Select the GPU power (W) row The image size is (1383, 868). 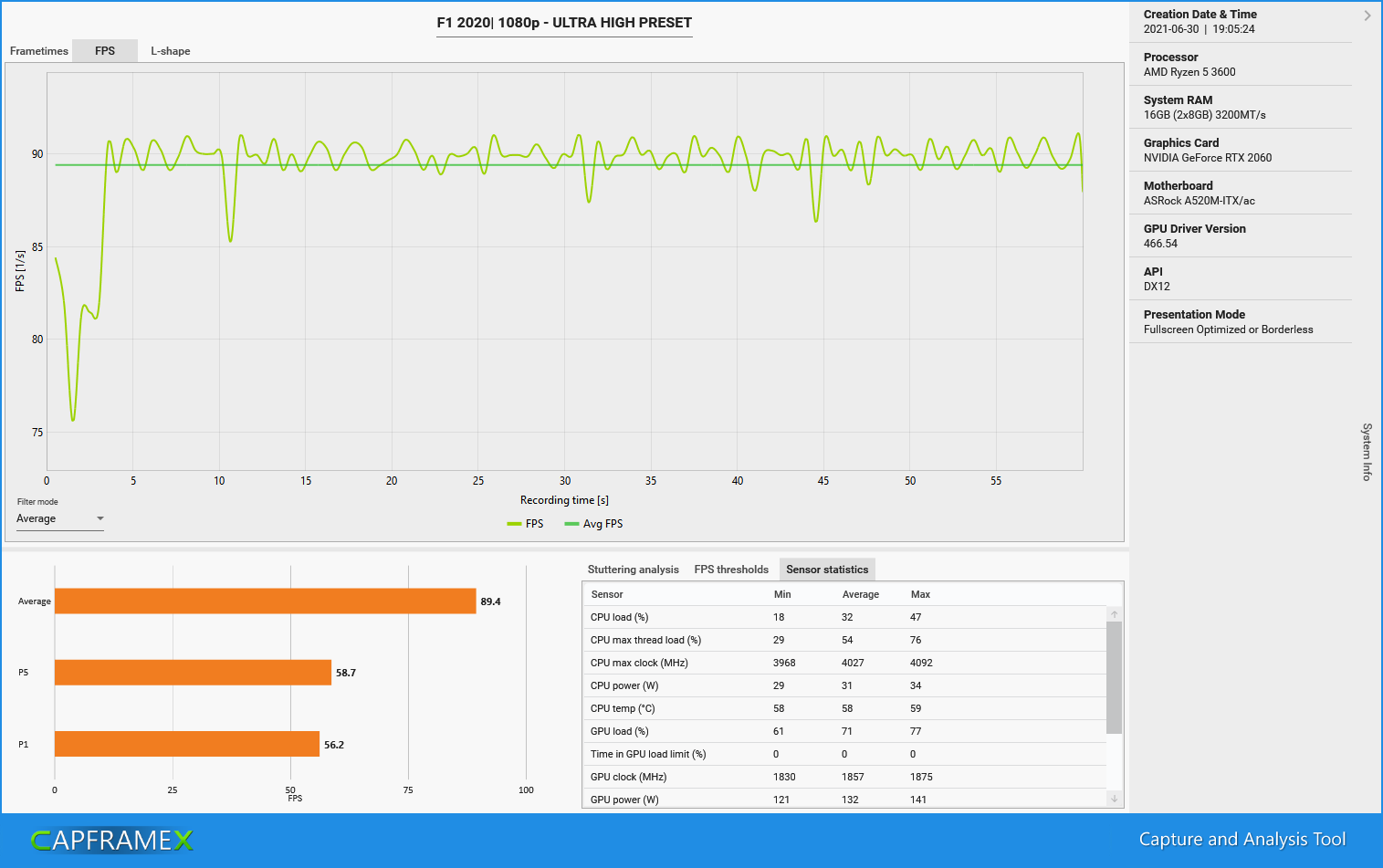click(844, 799)
